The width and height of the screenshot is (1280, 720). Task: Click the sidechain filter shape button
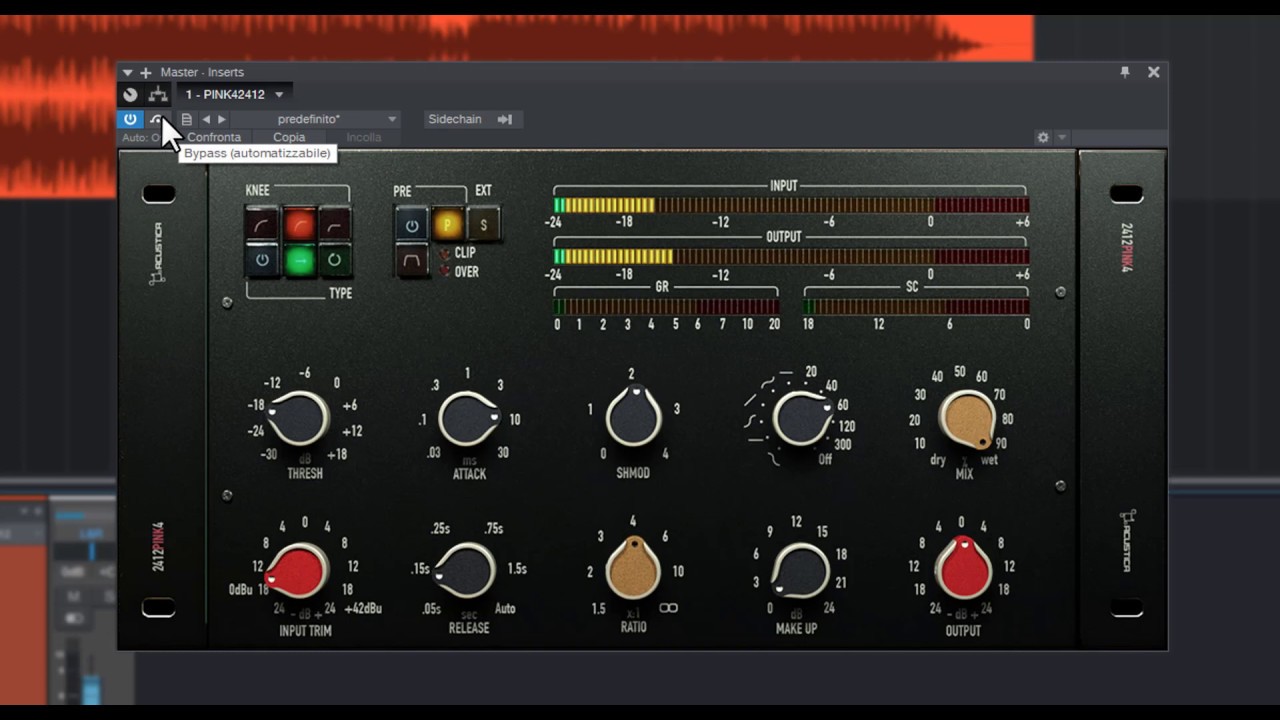(411, 261)
